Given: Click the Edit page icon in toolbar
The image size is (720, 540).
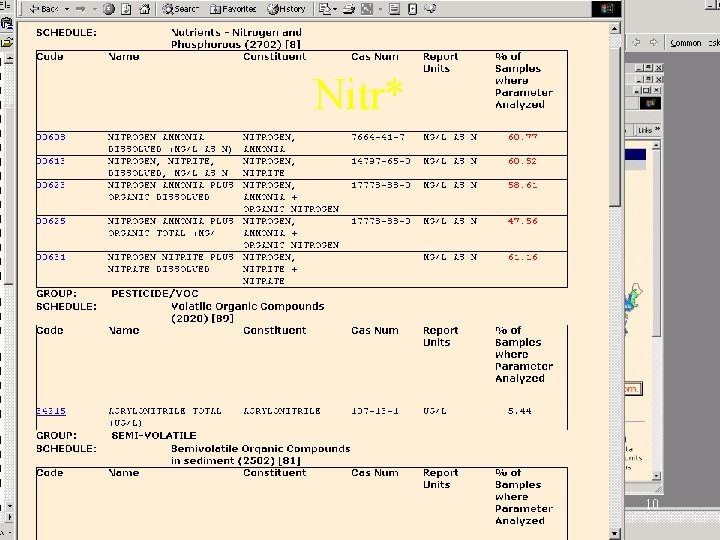Looking at the screenshot, I should pyautogui.click(x=367, y=9).
